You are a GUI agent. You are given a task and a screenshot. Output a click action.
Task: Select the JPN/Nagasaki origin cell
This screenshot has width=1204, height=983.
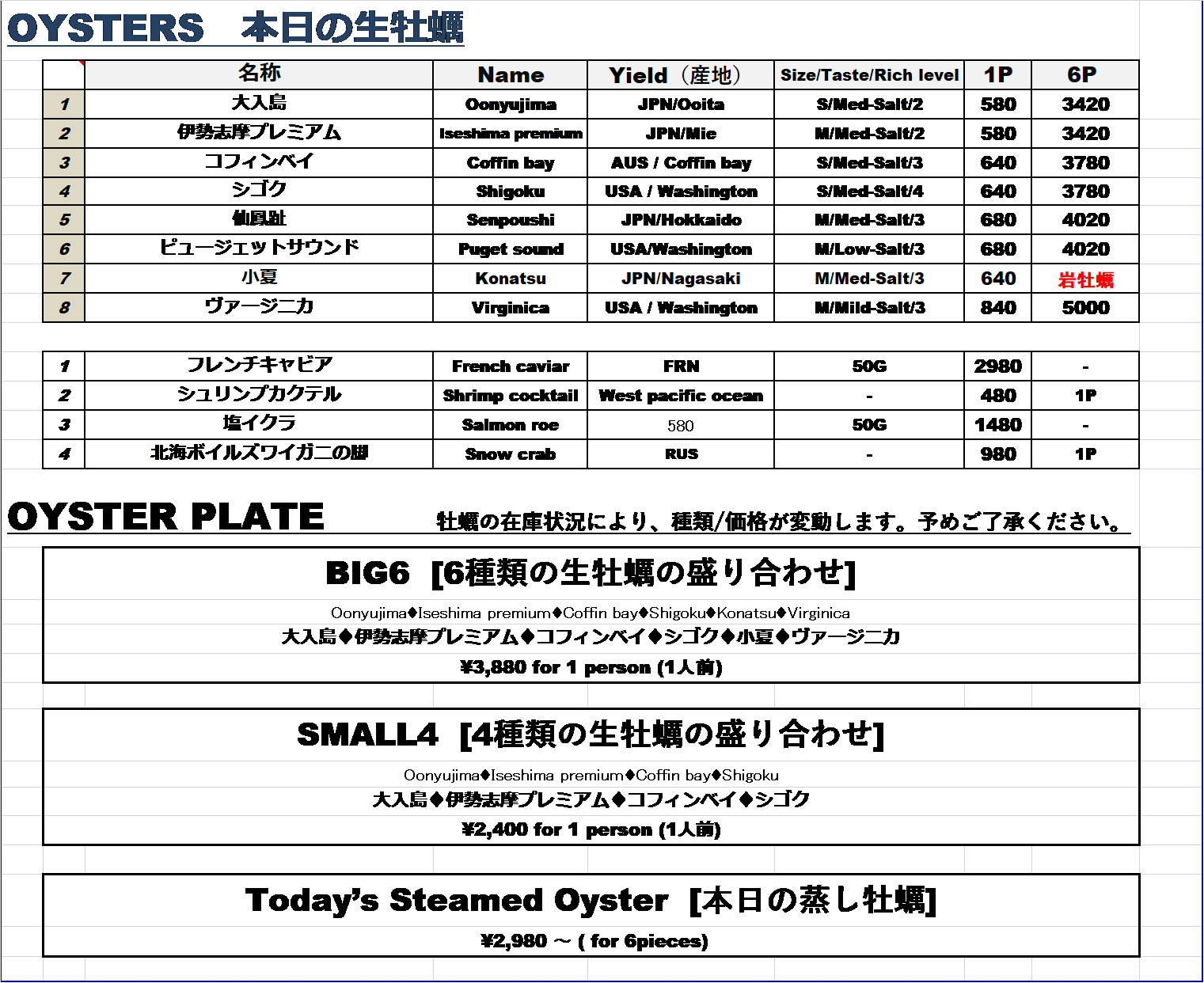point(680,279)
